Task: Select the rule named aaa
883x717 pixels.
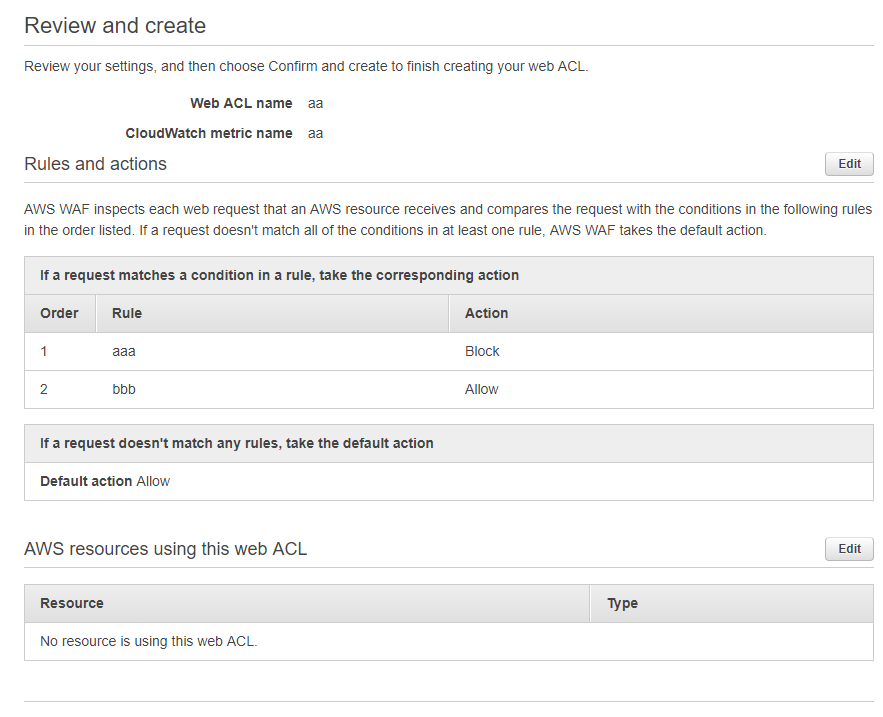Action: (124, 351)
